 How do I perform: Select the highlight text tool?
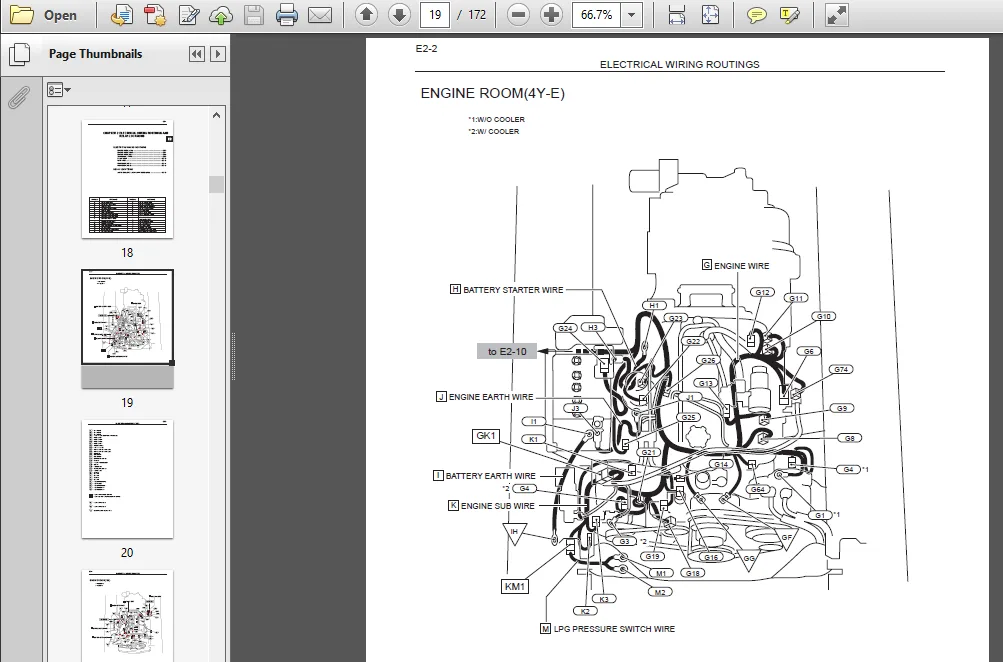[x=790, y=15]
